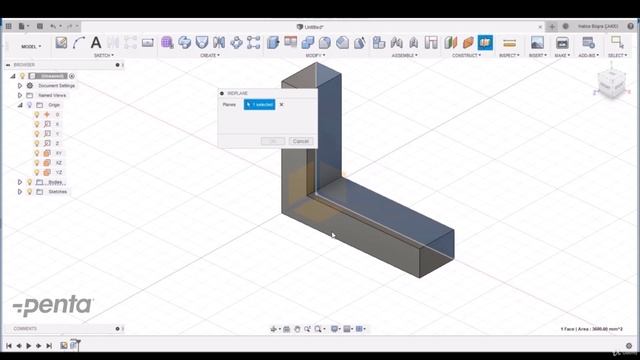The image size is (640, 360).
Task: Click the Make 3D print icon
Action: [x=562, y=42]
